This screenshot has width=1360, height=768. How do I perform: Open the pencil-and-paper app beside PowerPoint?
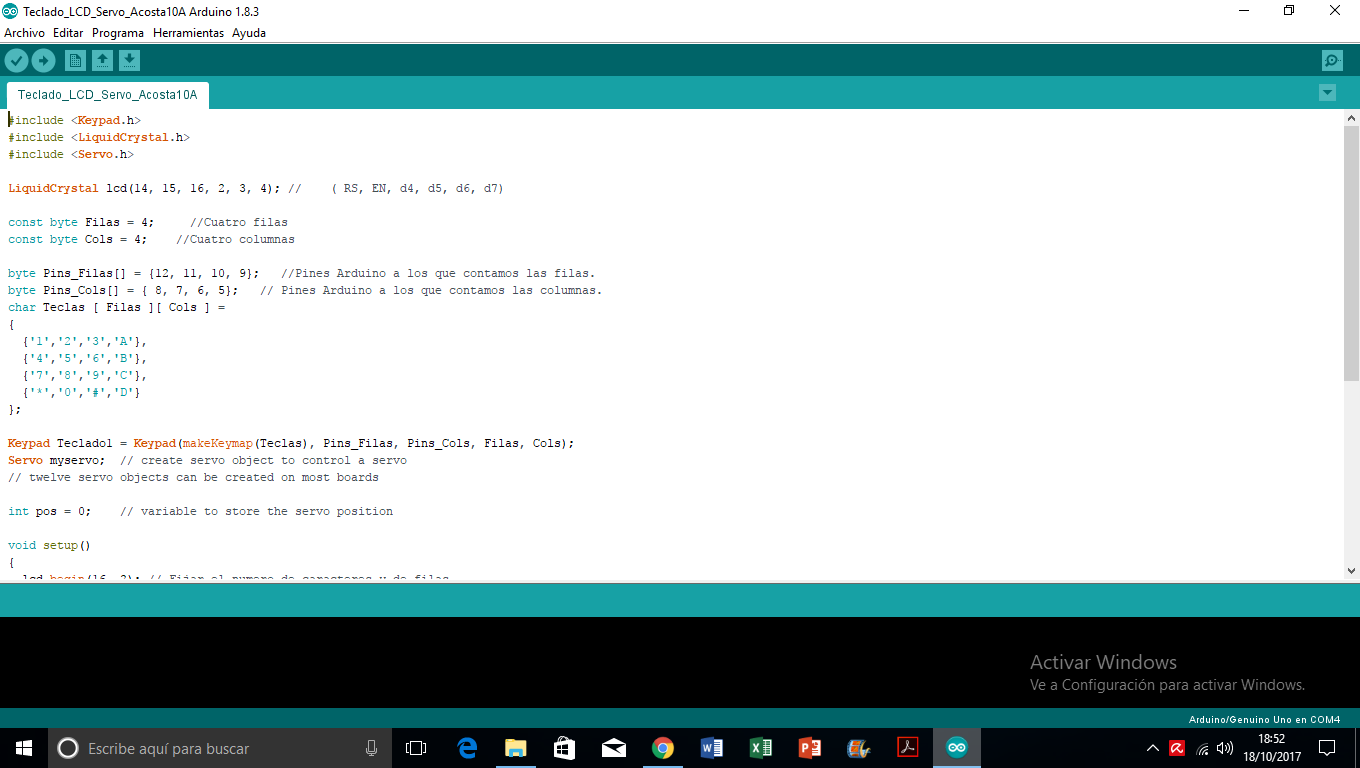(858, 748)
